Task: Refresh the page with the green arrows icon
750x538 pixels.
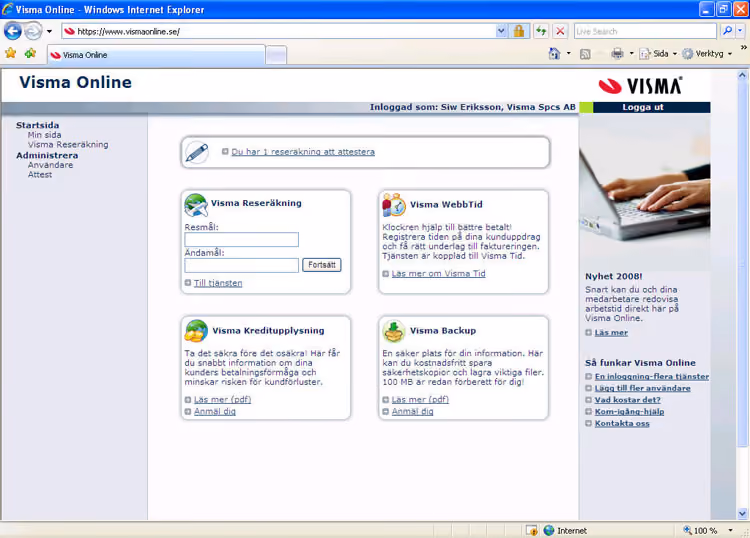Action: [541, 32]
